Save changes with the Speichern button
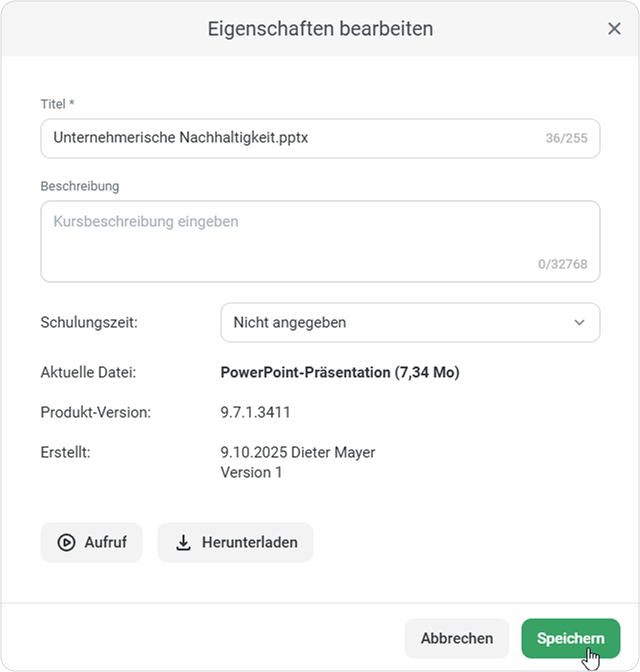This screenshot has width=640, height=672. pos(570,638)
